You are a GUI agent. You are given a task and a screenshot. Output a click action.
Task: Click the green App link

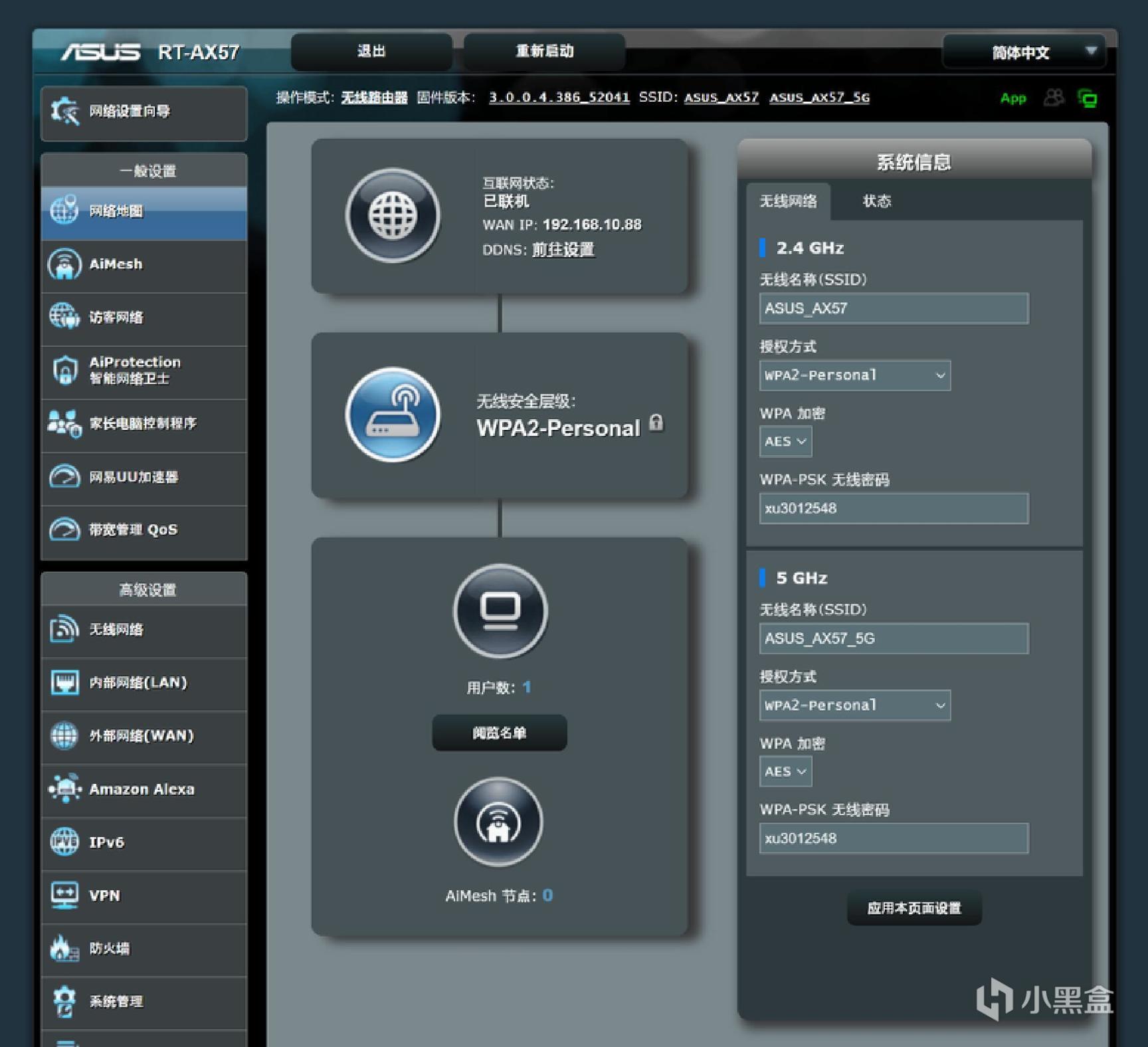point(1013,99)
